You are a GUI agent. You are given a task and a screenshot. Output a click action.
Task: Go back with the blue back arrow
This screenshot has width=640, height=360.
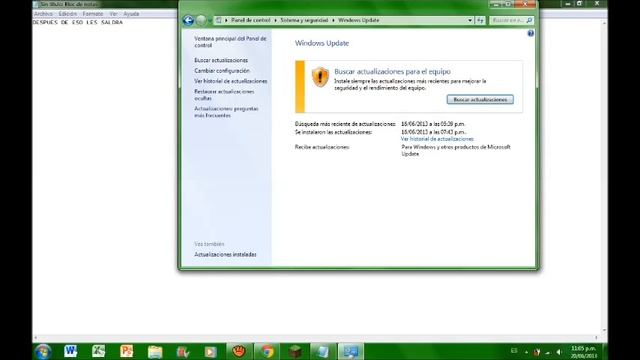click(x=188, y=20)
